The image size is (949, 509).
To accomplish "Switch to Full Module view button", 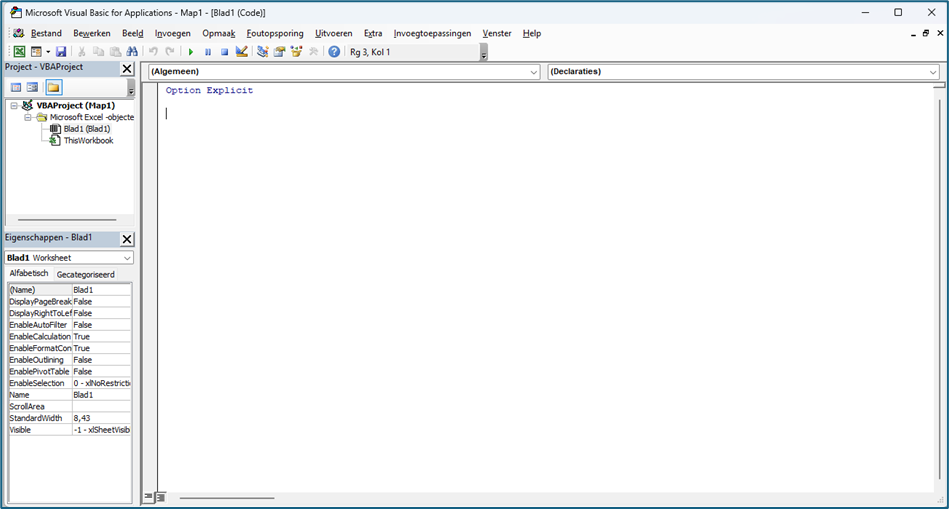I will (x=159, y=497).
